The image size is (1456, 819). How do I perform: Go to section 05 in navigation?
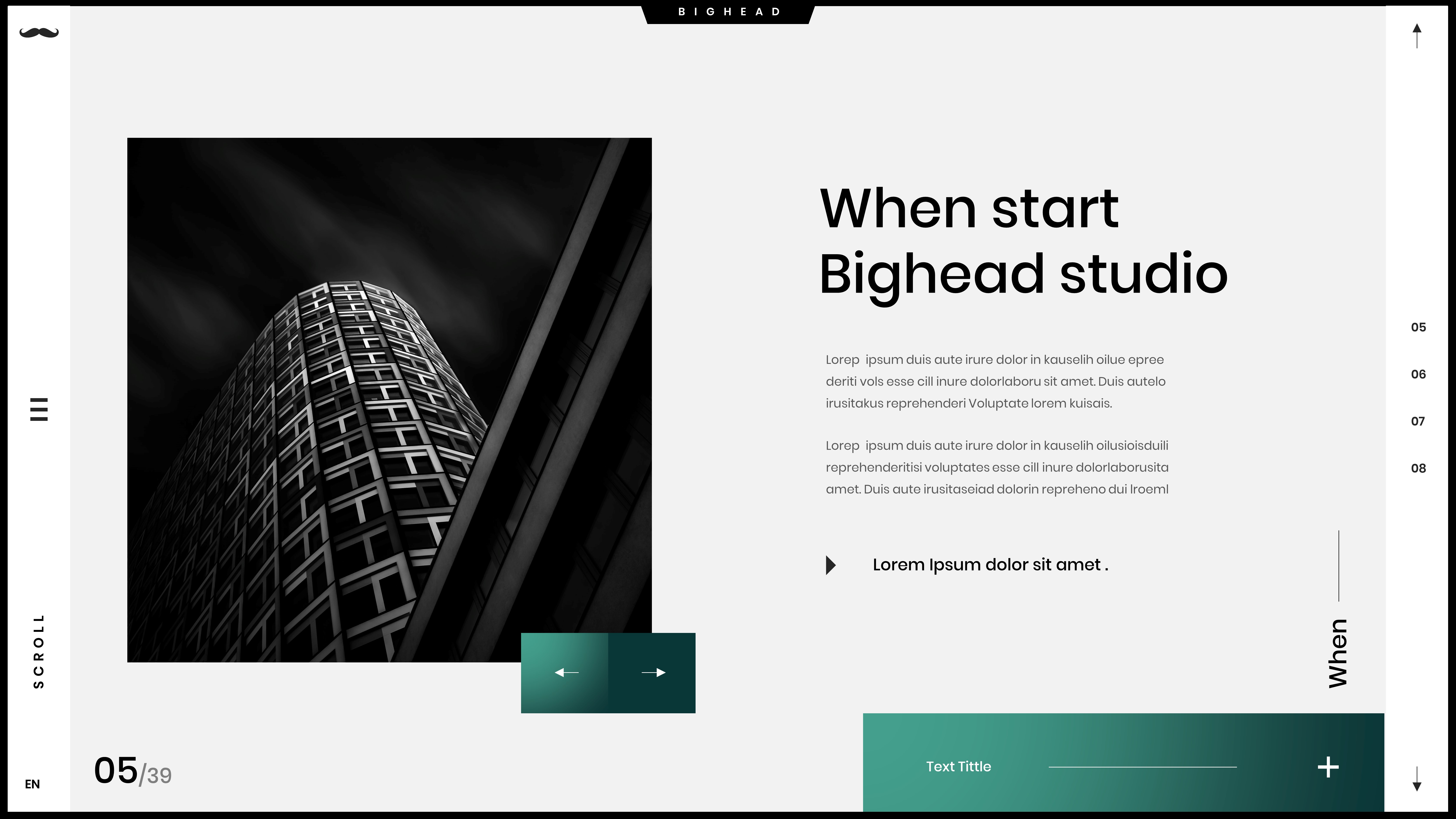1418,327
